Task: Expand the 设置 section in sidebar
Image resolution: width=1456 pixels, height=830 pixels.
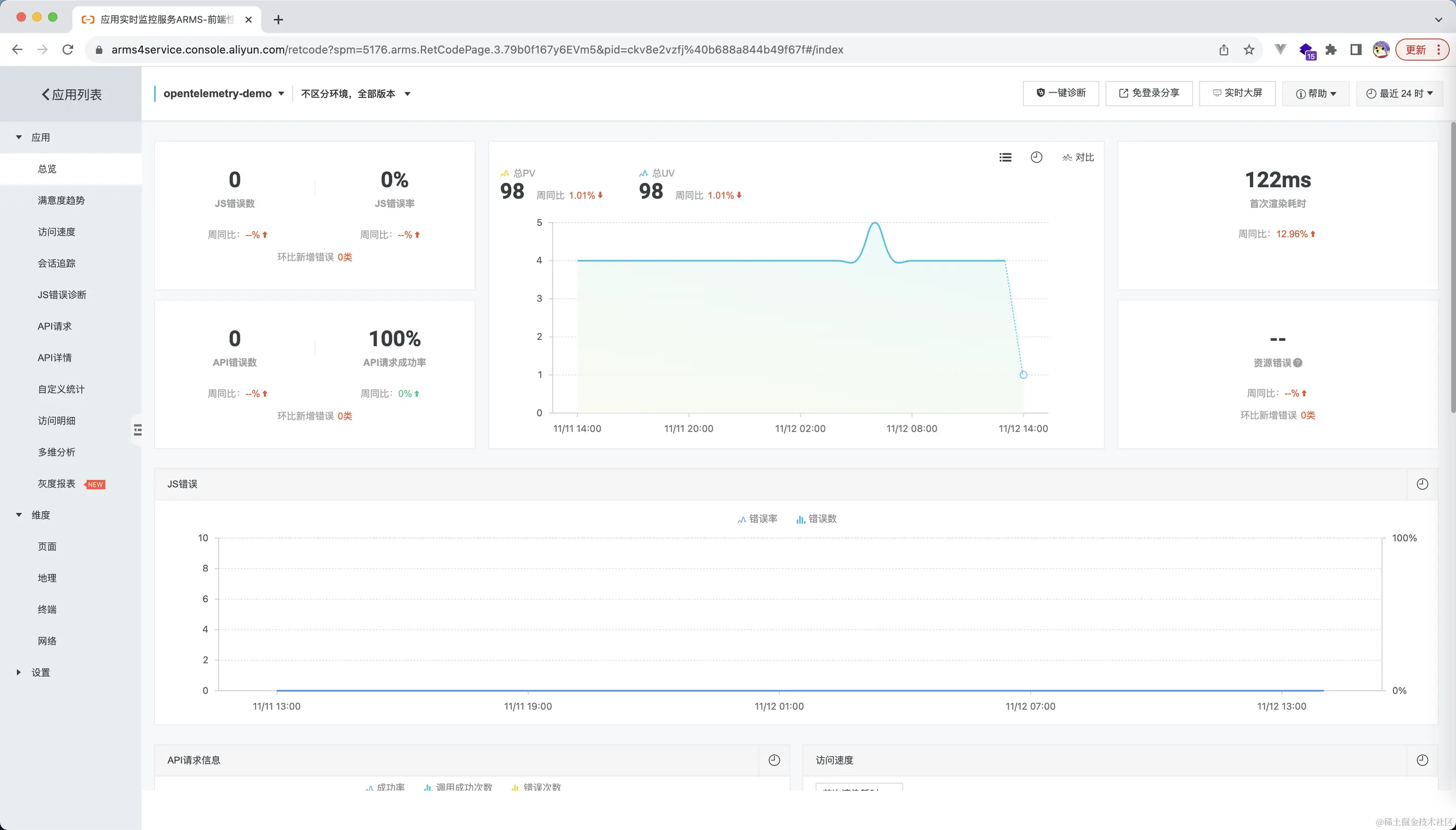Action: (40, 672)
